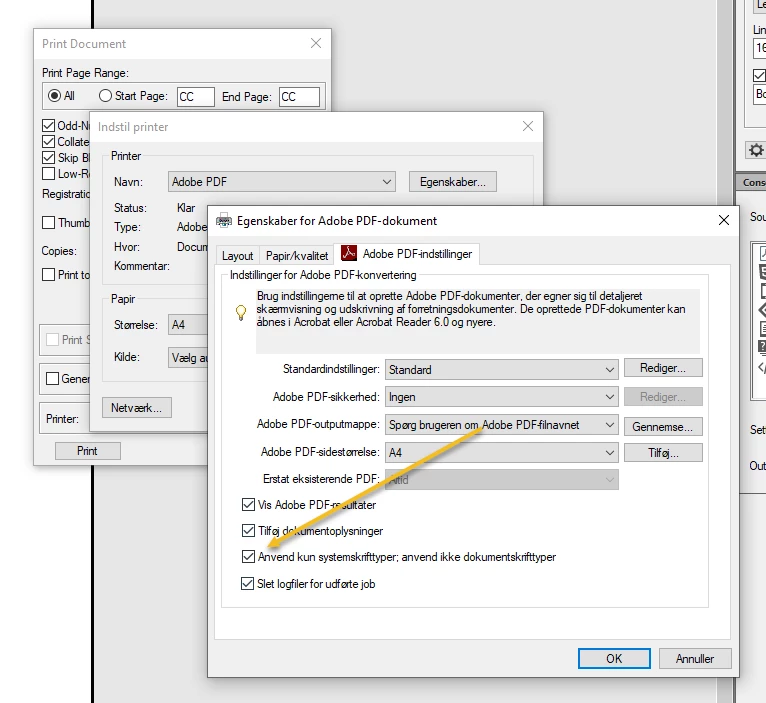Open the Adobe PDF-sidestørrelse dropdown
Viewport: 766px width, 703px height.
(x=502, y=452)
